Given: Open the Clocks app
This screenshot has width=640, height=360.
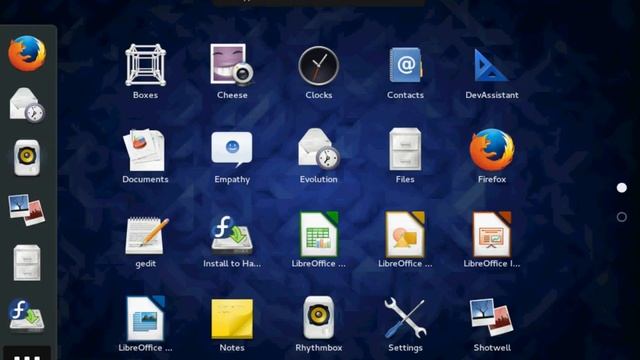Looking at the screenshot, I should (x=318, y=66).
